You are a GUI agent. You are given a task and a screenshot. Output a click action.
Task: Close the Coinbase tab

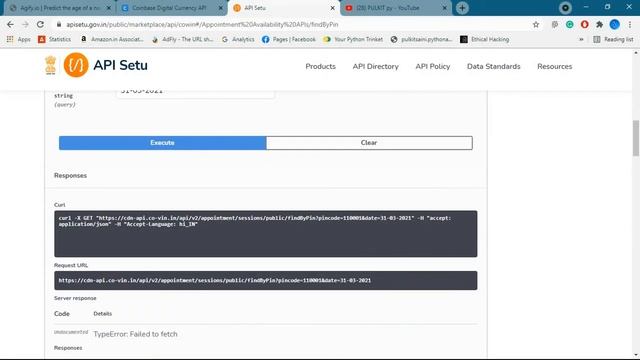coord(220,8)
